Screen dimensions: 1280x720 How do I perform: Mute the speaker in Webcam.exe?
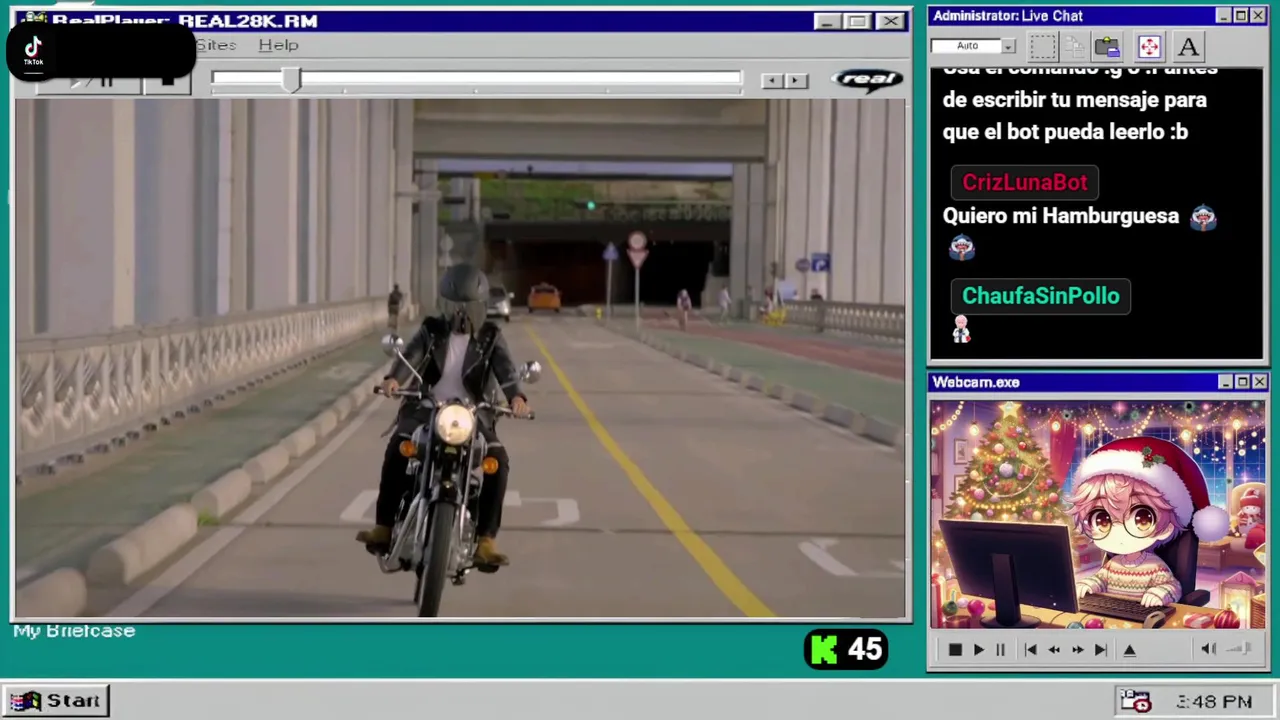(1208, 649)
